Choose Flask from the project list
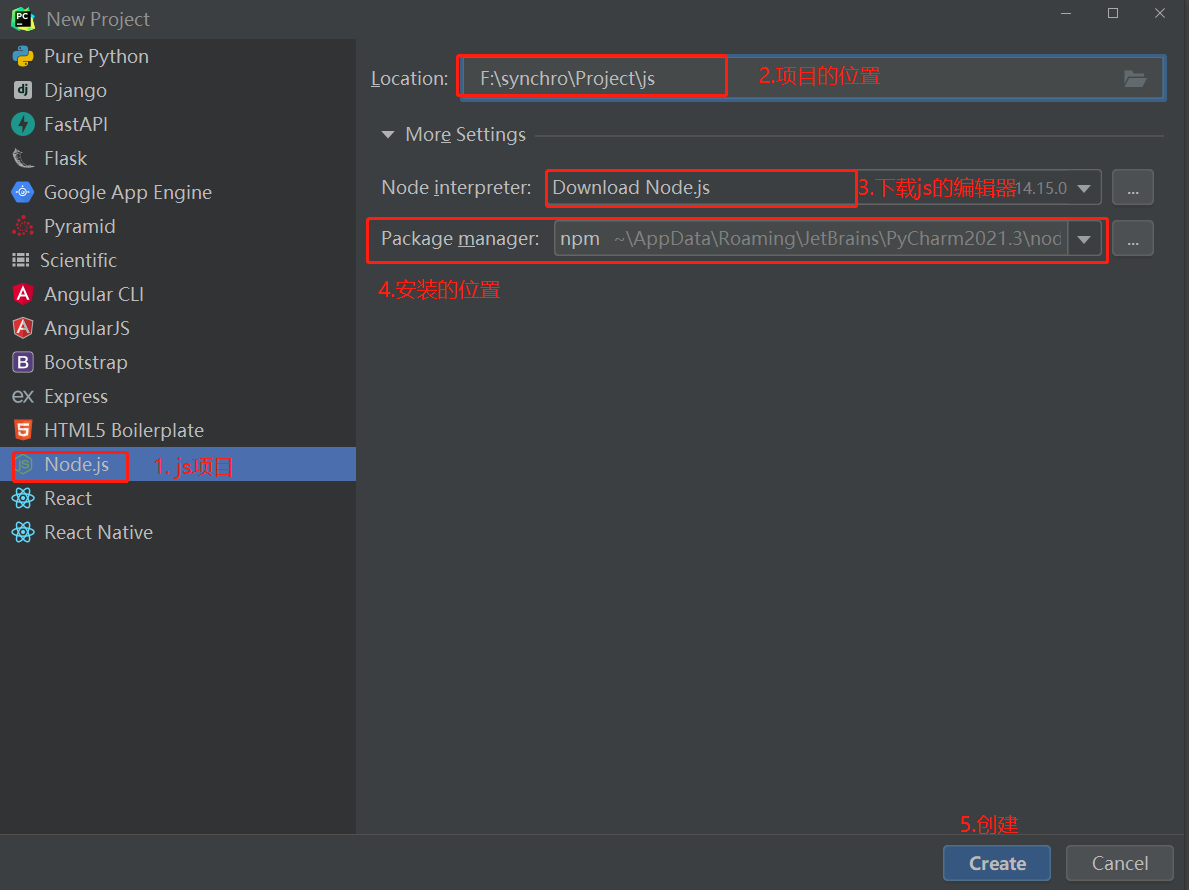 (177, 158)
